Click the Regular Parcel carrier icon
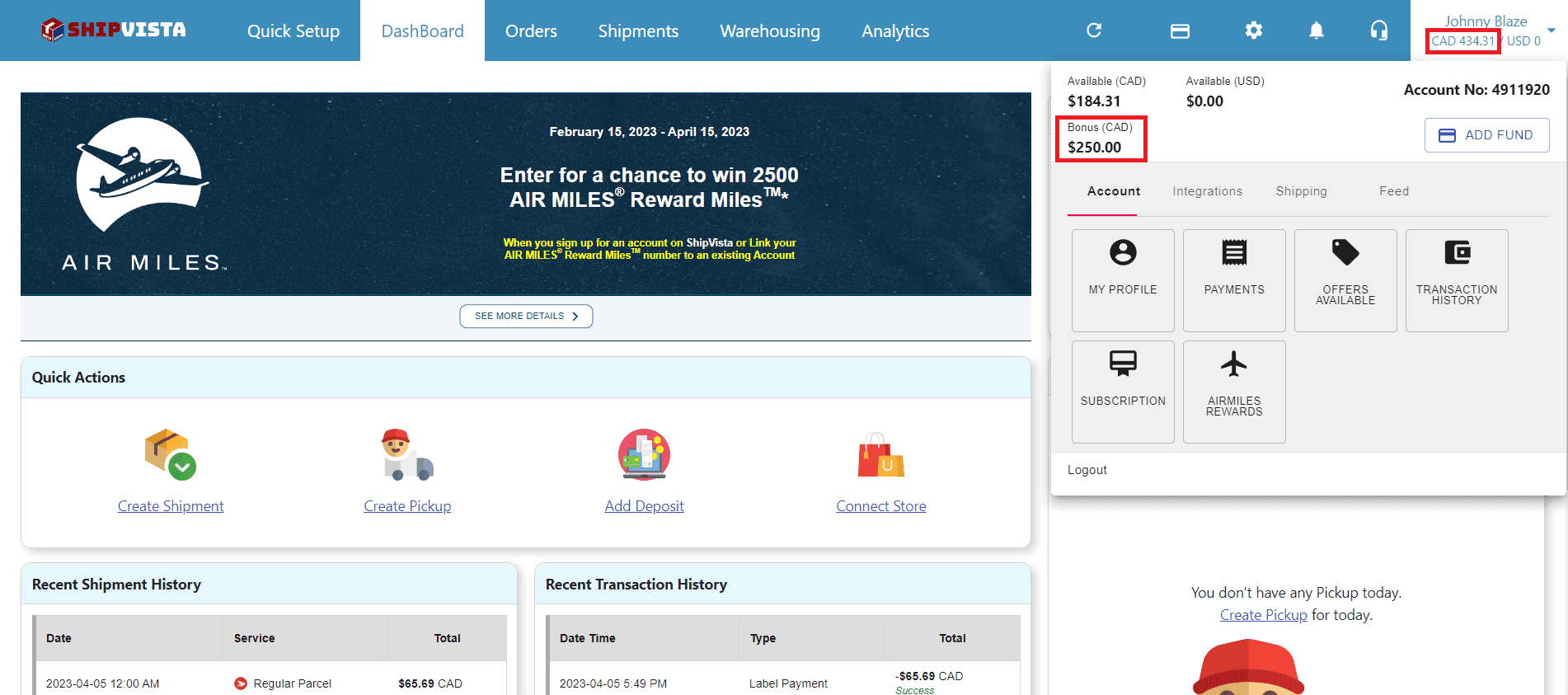 (x=241, y=683)
